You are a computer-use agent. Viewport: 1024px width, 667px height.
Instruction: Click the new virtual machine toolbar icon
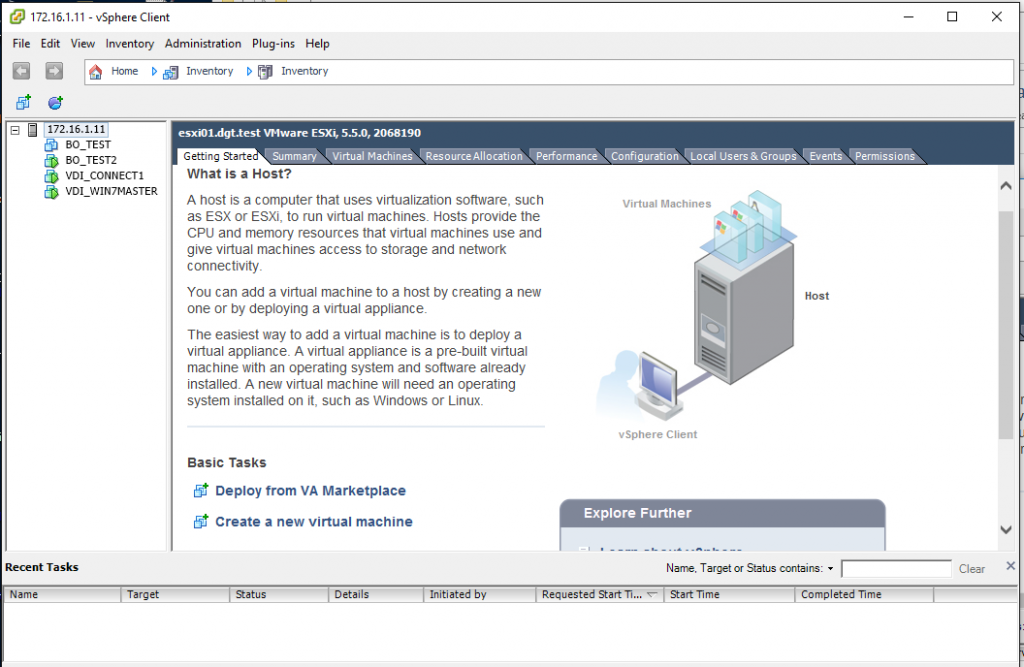tap(24, 102)
